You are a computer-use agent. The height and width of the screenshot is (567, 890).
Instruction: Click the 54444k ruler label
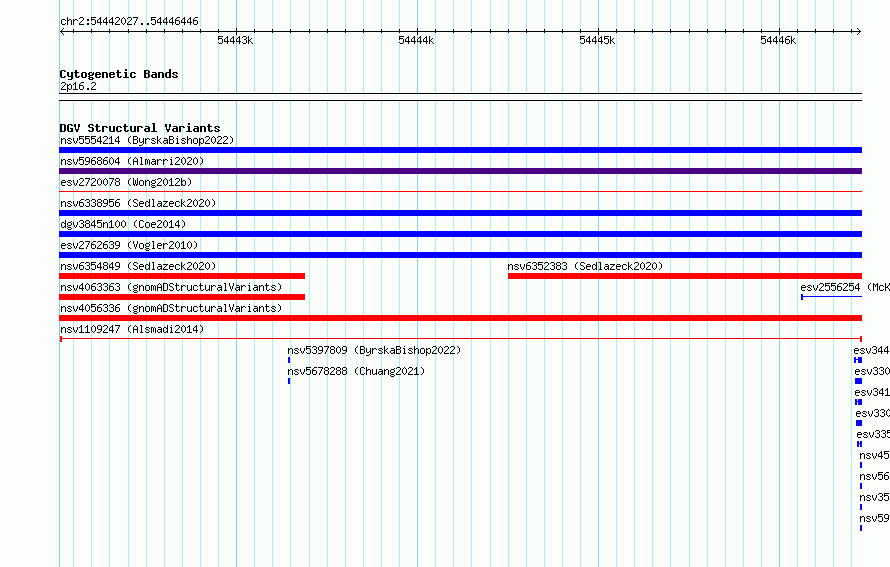click(x=416, y=40)
